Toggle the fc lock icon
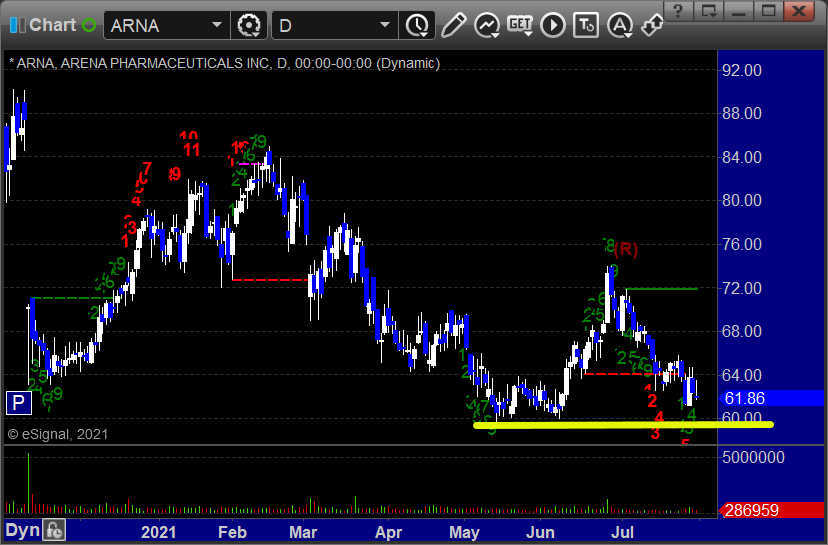 pos(54,530)
